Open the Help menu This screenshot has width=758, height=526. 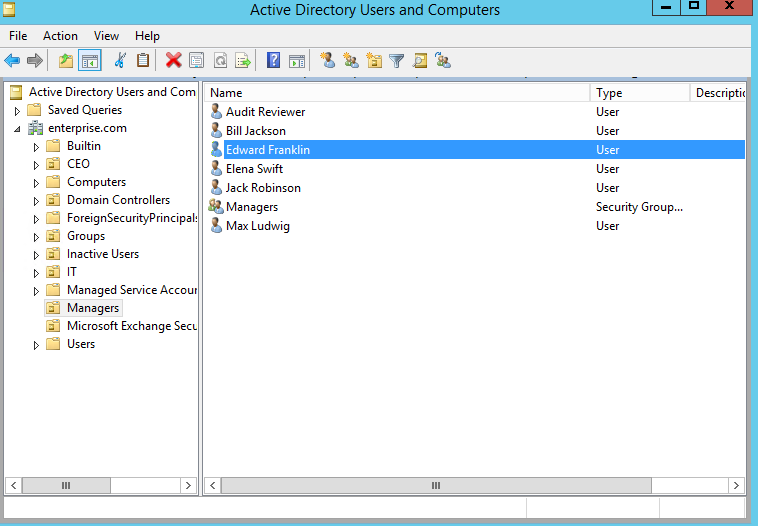[x=147, y=36]
